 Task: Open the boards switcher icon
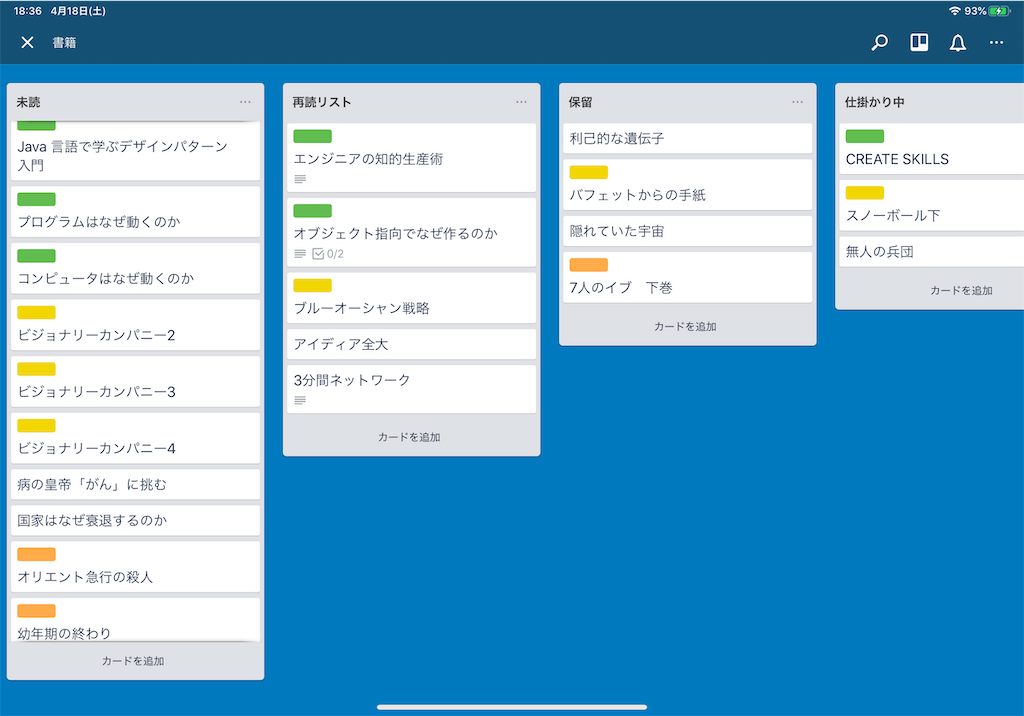[919, 42]
